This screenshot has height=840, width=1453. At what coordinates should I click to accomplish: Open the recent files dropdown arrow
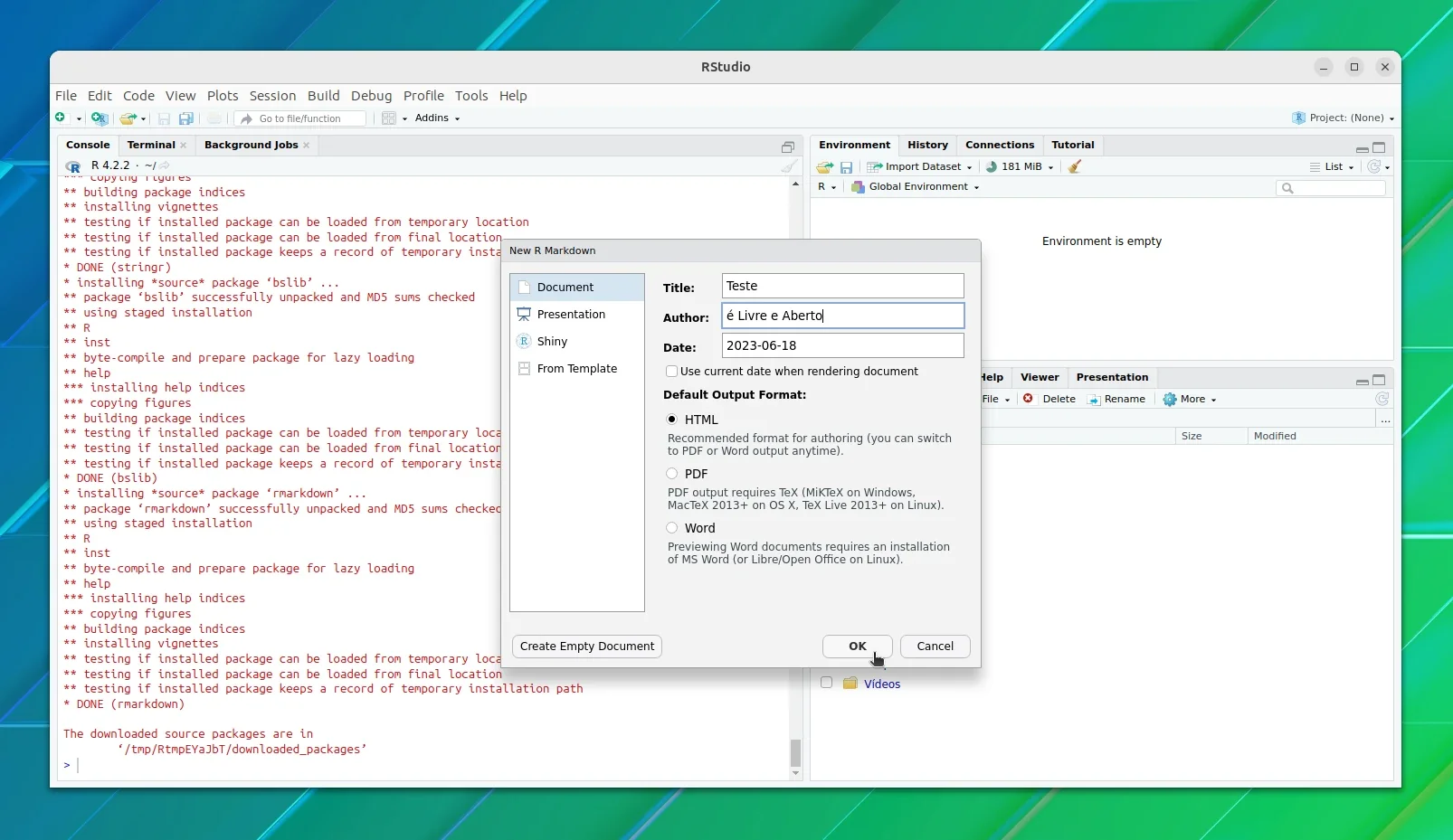pyautogui.click(x=143, y=119)
